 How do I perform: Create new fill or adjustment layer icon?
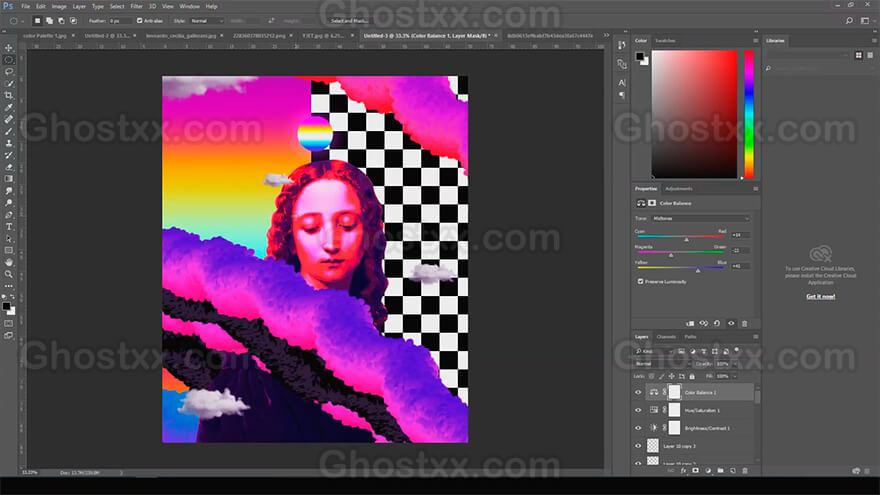[x=708, y=470]
